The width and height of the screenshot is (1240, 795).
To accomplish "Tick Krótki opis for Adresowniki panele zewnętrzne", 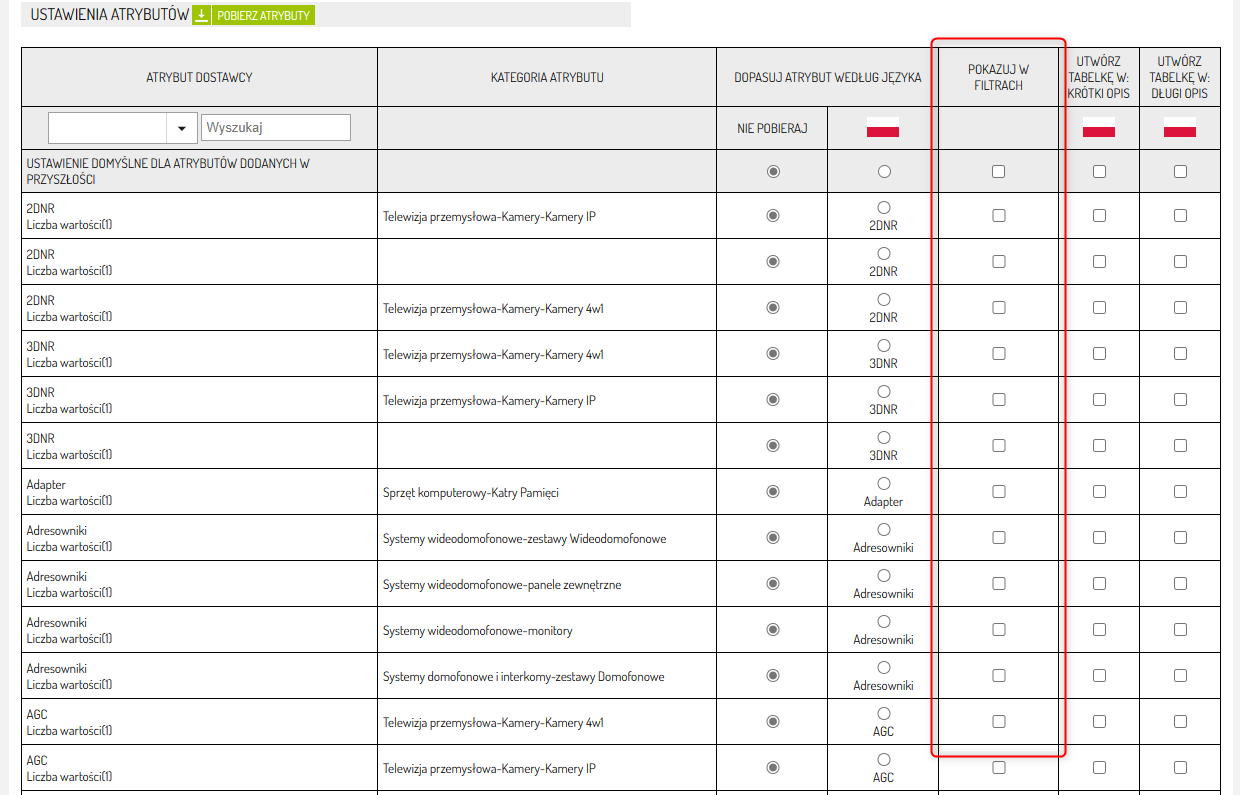I will [1099, 583].
